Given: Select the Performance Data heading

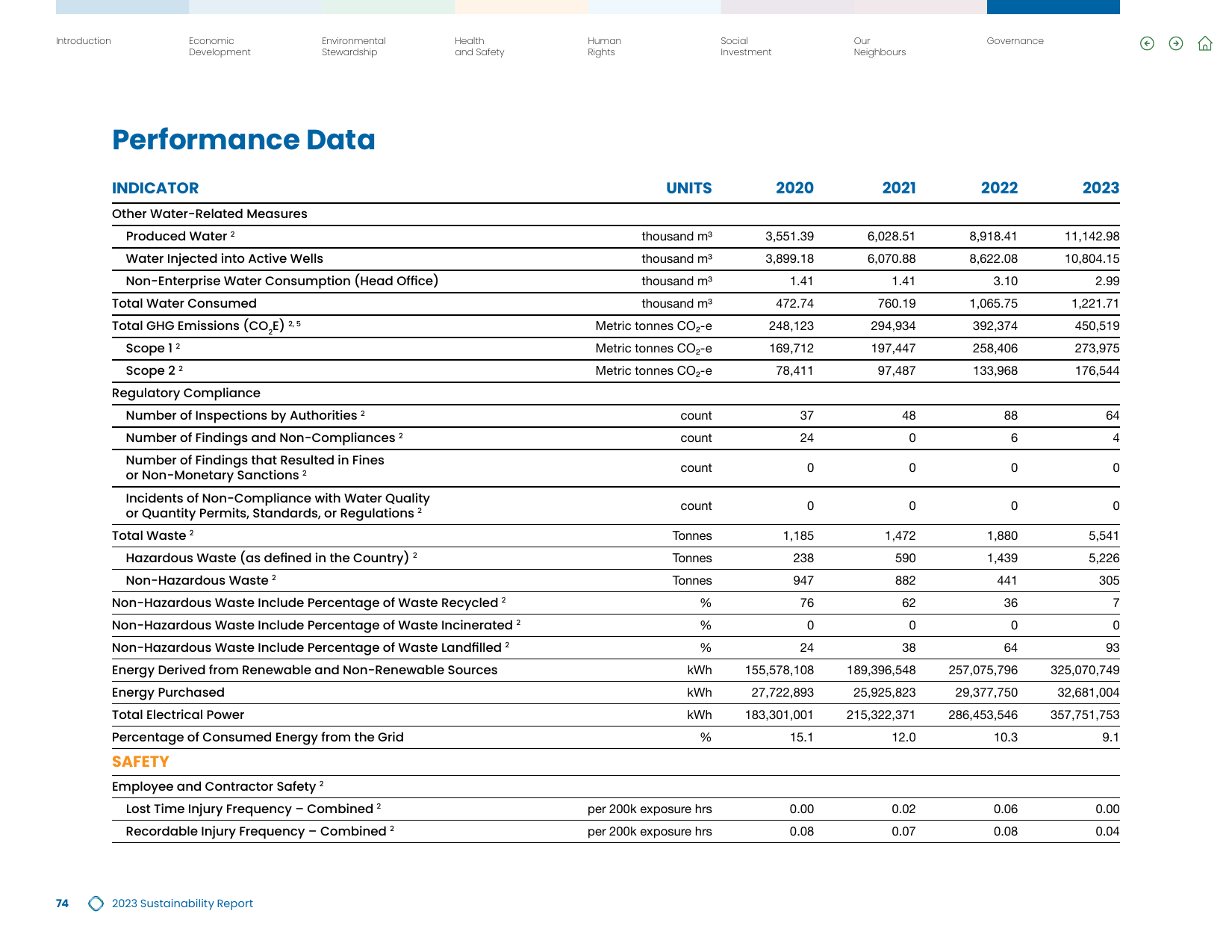Looking at the screenshot, I should tap(243, 140).
